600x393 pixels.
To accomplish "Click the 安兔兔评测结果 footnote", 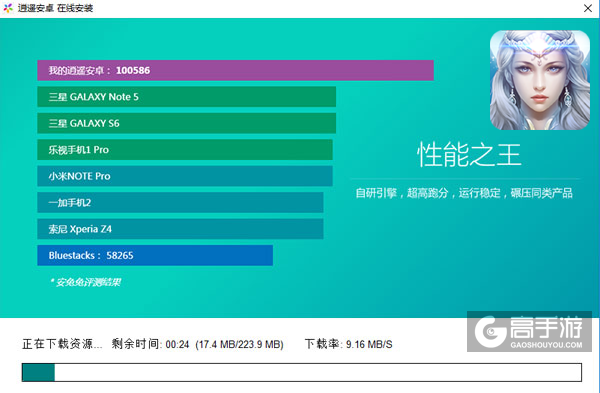I will pos(85,282).
